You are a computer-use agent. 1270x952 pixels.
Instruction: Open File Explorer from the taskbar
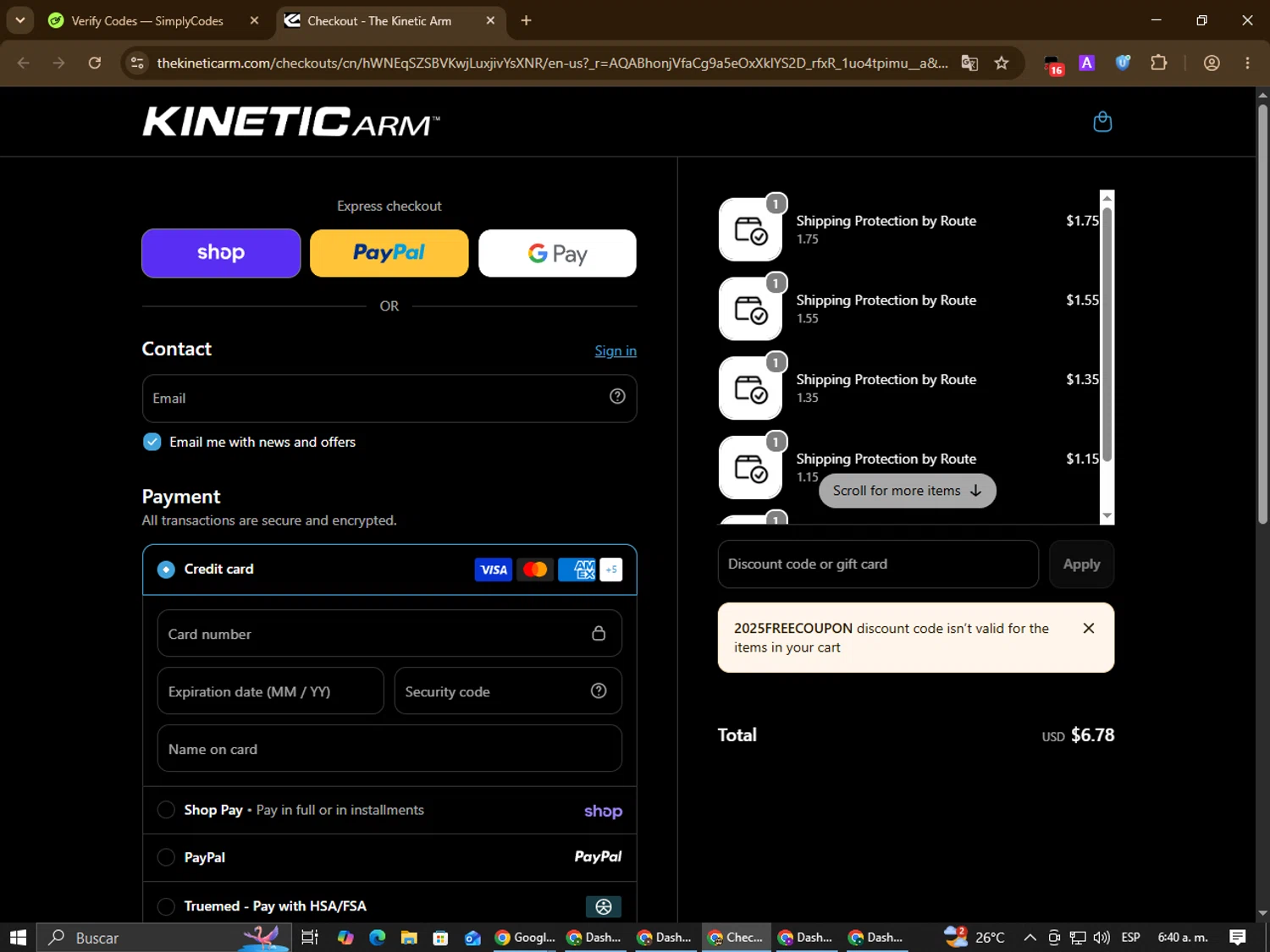[x=409, y=938]
